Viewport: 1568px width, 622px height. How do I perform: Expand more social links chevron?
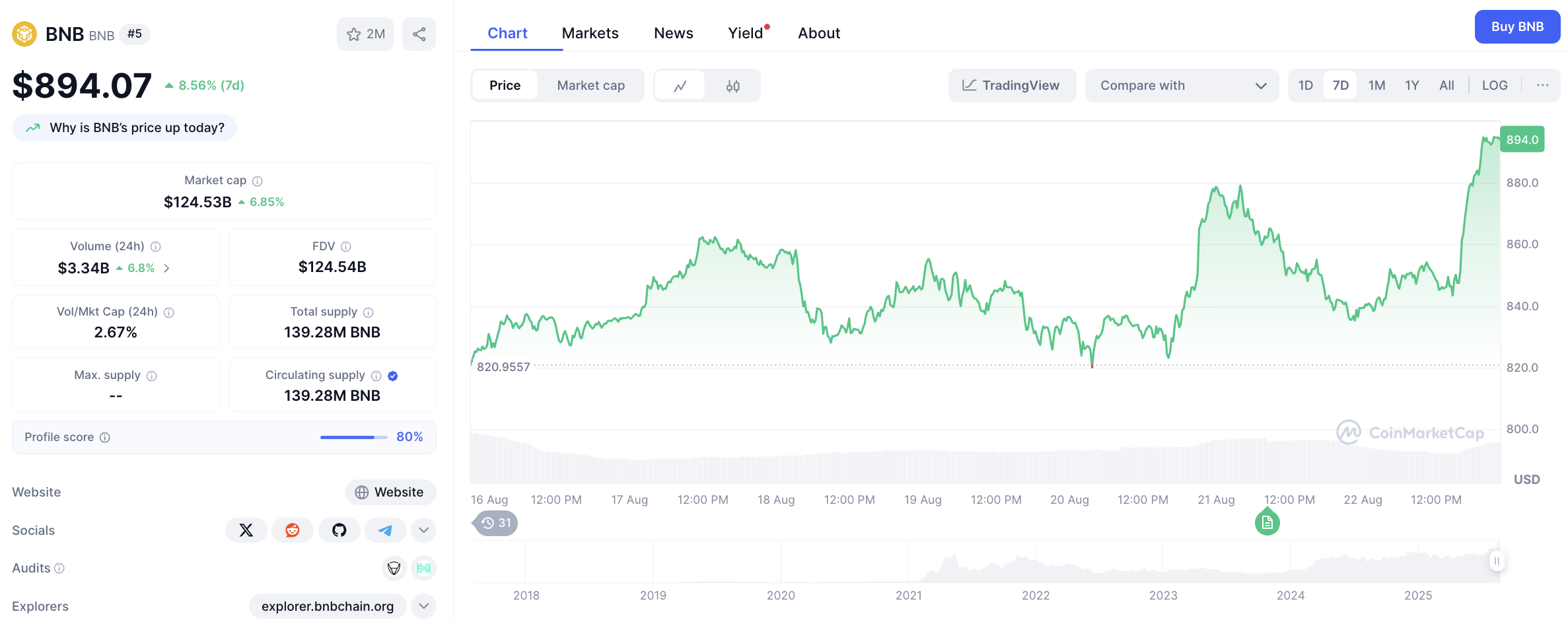pyautogui.click(x=423, y=530)
